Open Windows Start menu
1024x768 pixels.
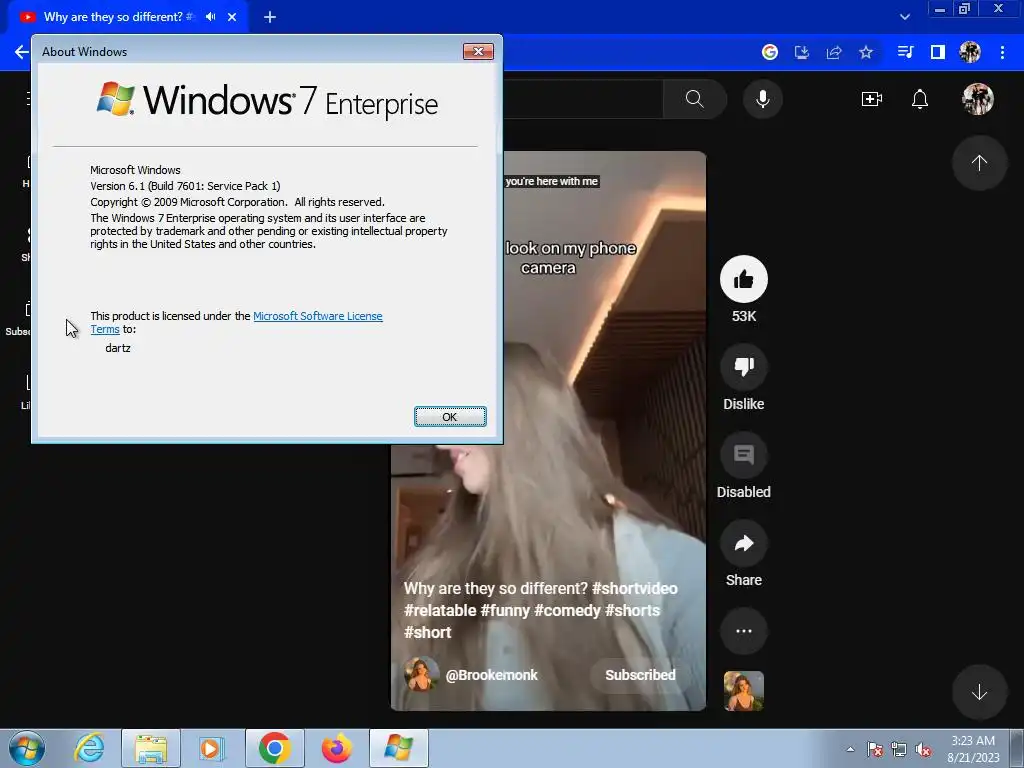point(27,748)
